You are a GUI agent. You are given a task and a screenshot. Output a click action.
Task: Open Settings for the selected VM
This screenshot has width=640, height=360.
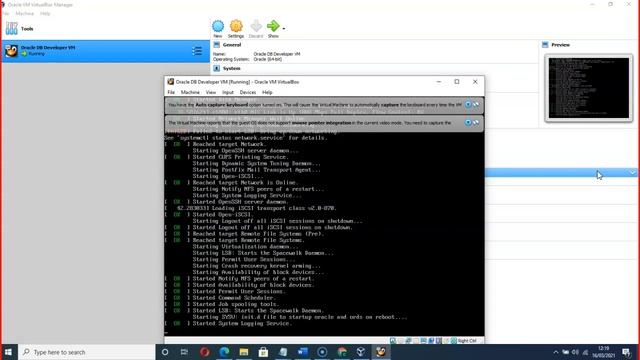[236, 29]
